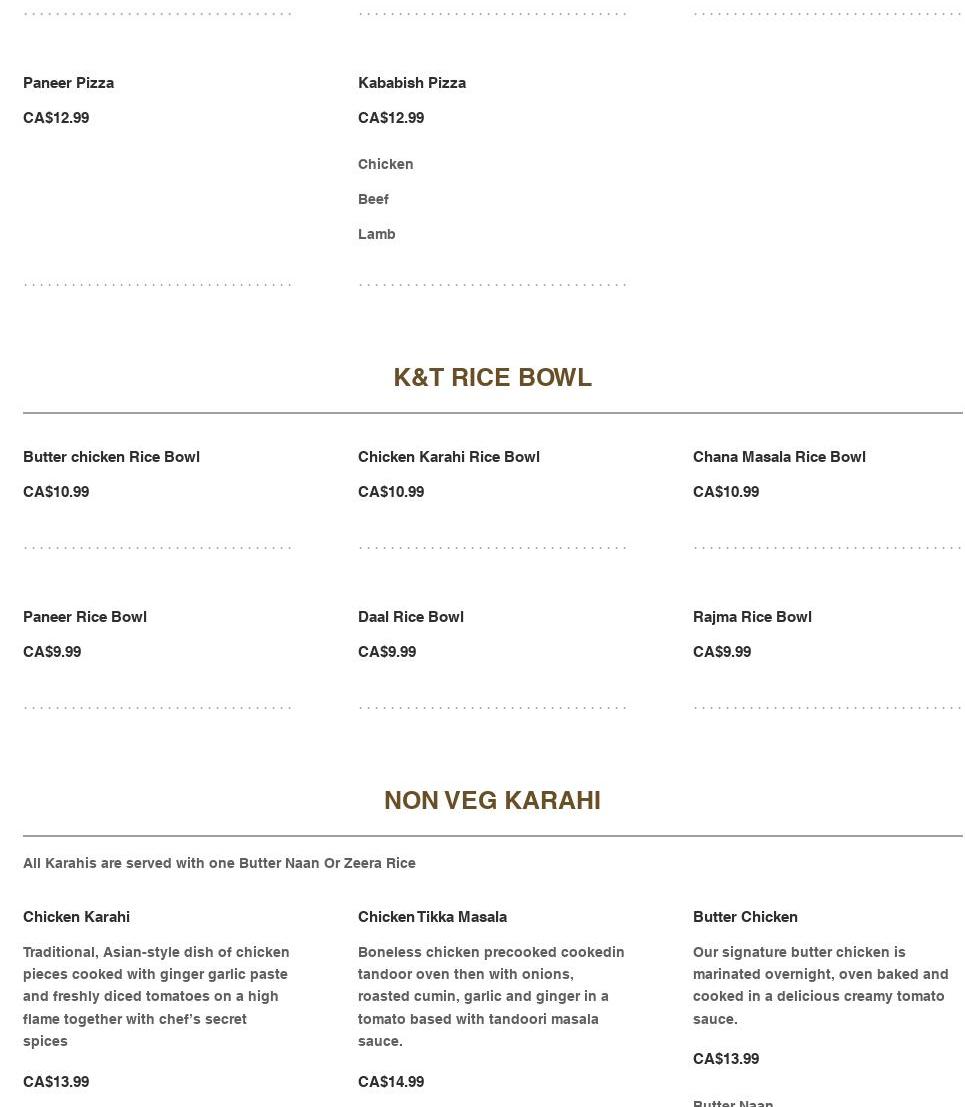965x1107 pixels.
Task: Click the Paneer Pizza item title
Action: coord(68,83)
